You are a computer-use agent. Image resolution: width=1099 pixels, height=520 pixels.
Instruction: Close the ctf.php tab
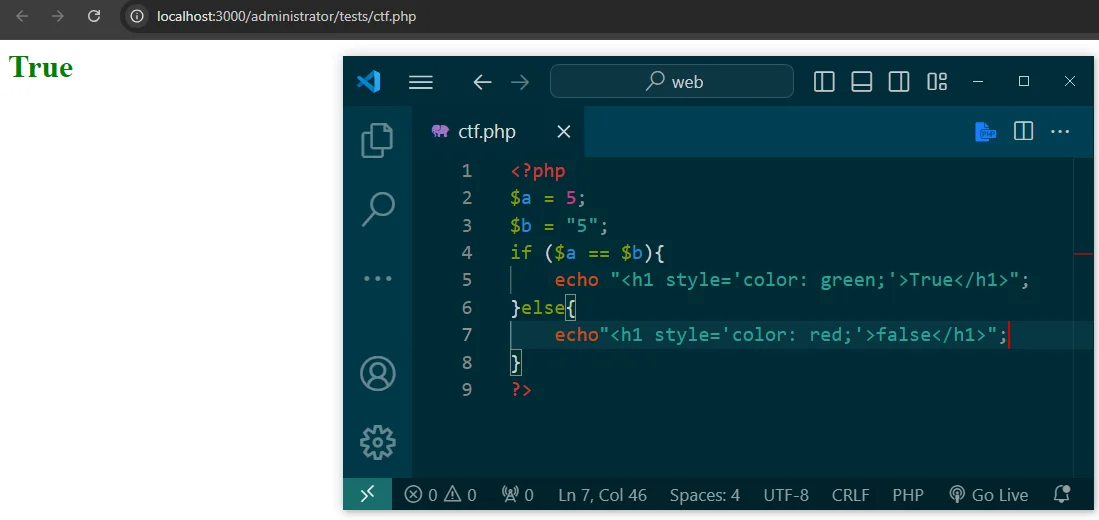[x=564, y=132]
